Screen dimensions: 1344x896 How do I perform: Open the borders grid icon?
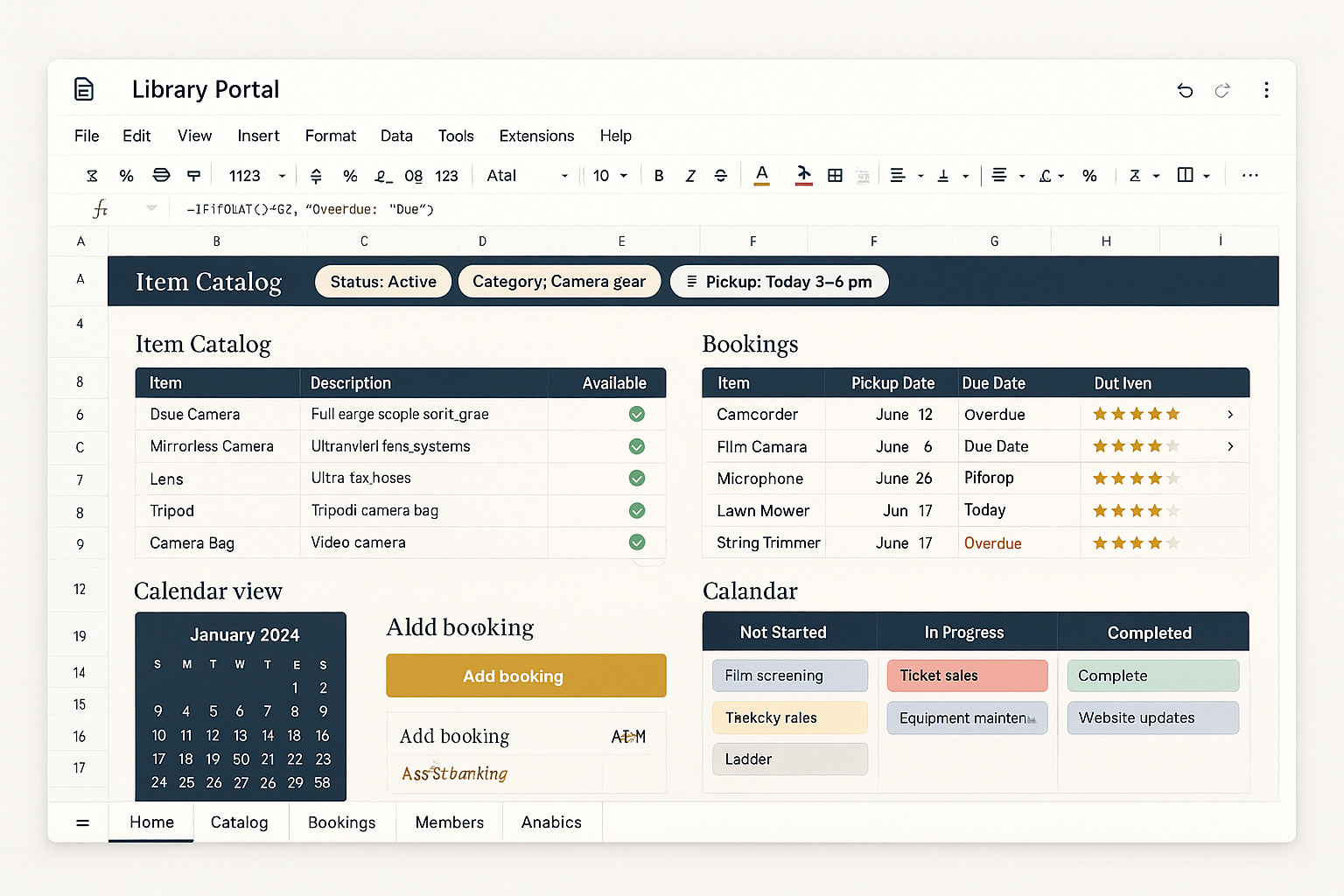(x=835, y=176)
